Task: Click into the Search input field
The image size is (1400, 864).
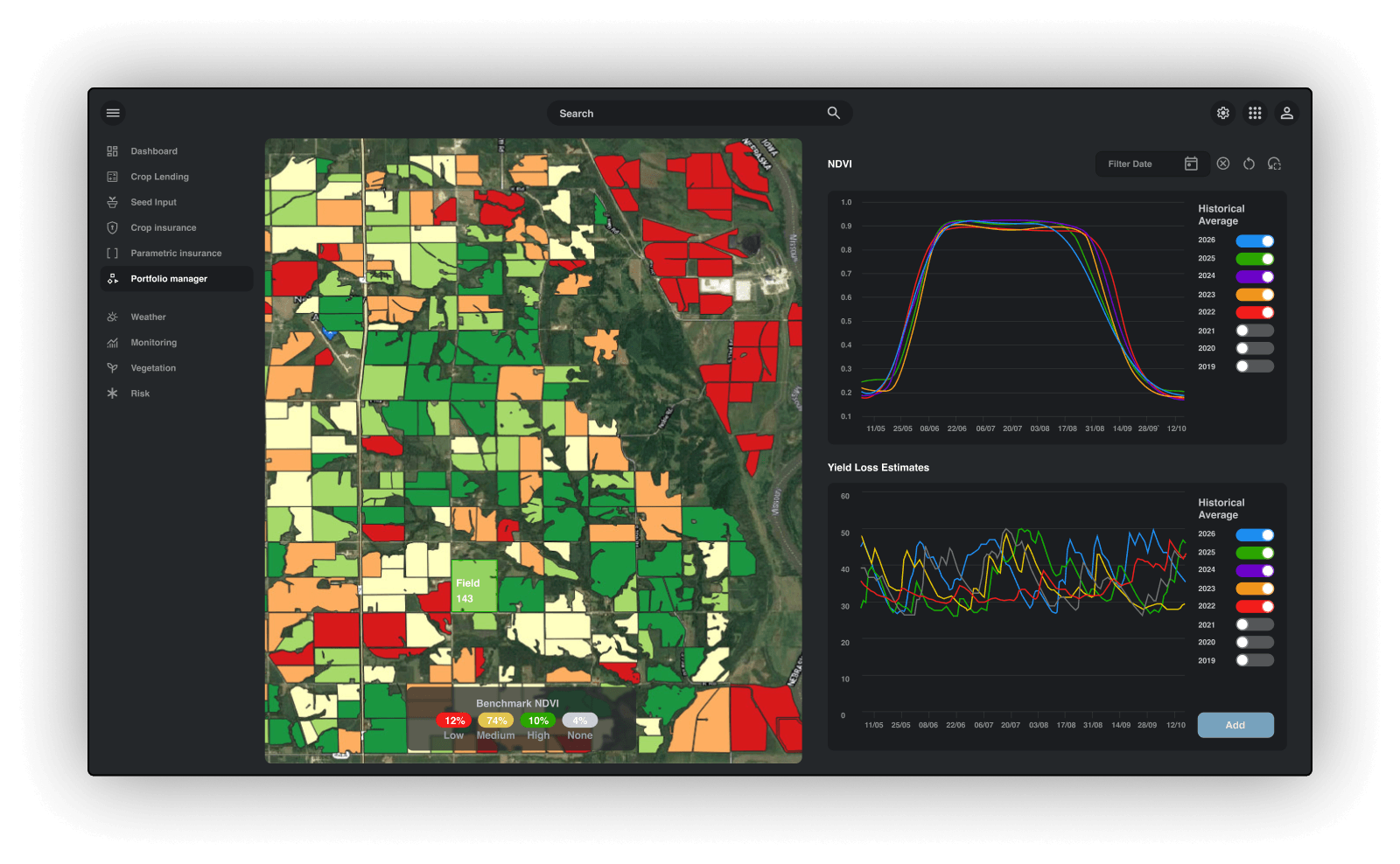Action: [x=682, y=114]
